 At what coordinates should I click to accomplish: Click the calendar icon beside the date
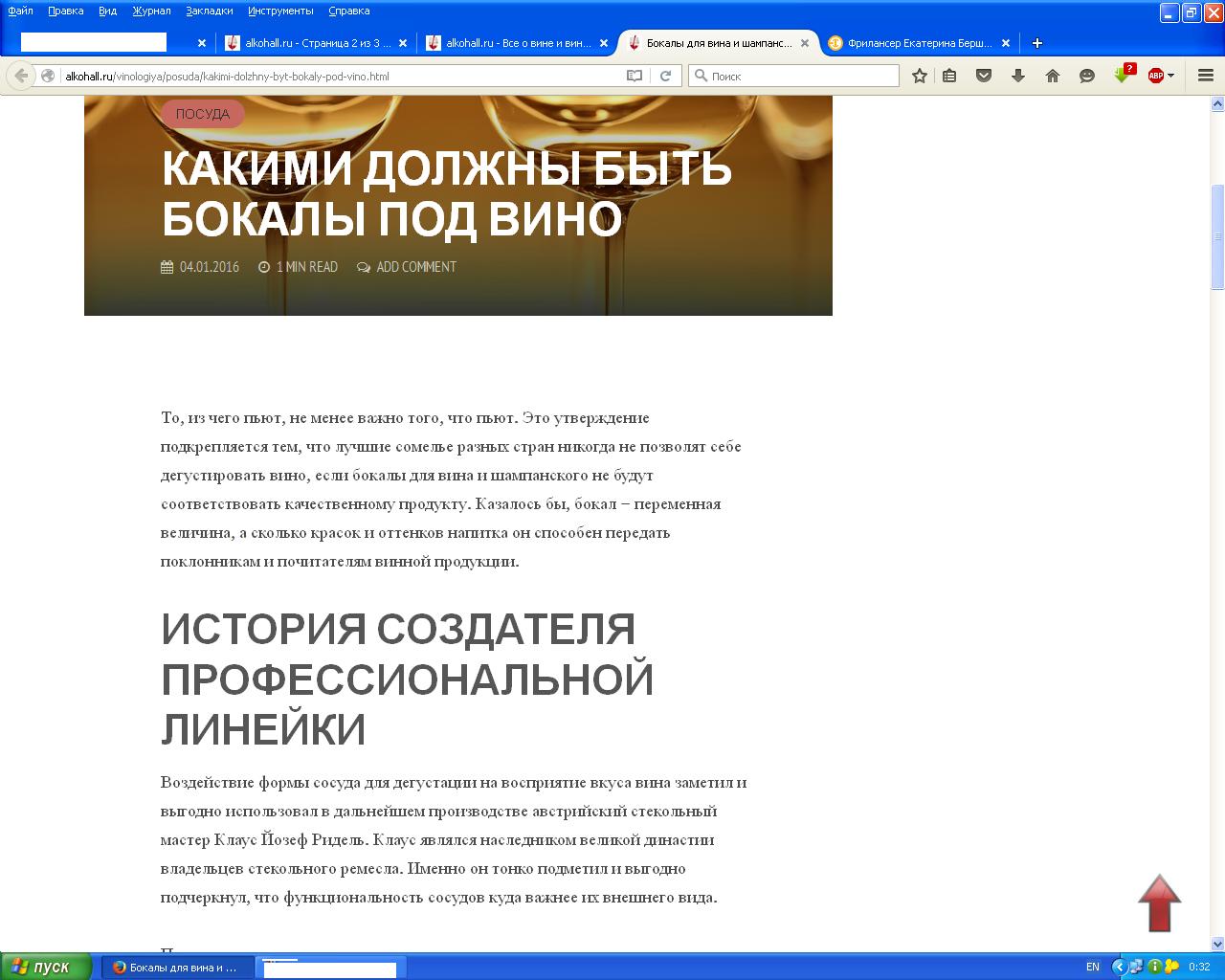[x=167, y=267]
